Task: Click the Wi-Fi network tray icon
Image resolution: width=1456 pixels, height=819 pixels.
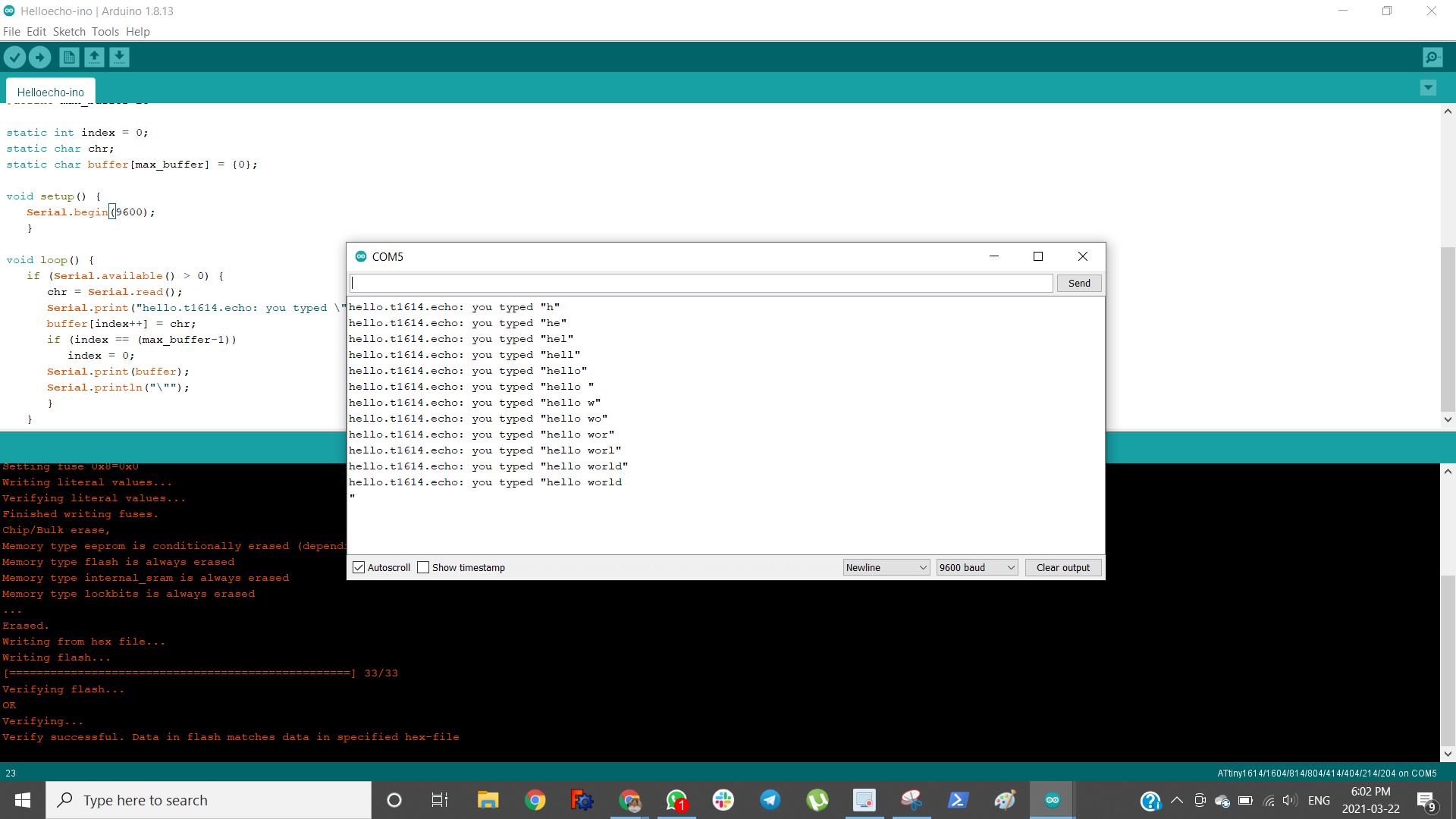Action: coord(1268,800)
